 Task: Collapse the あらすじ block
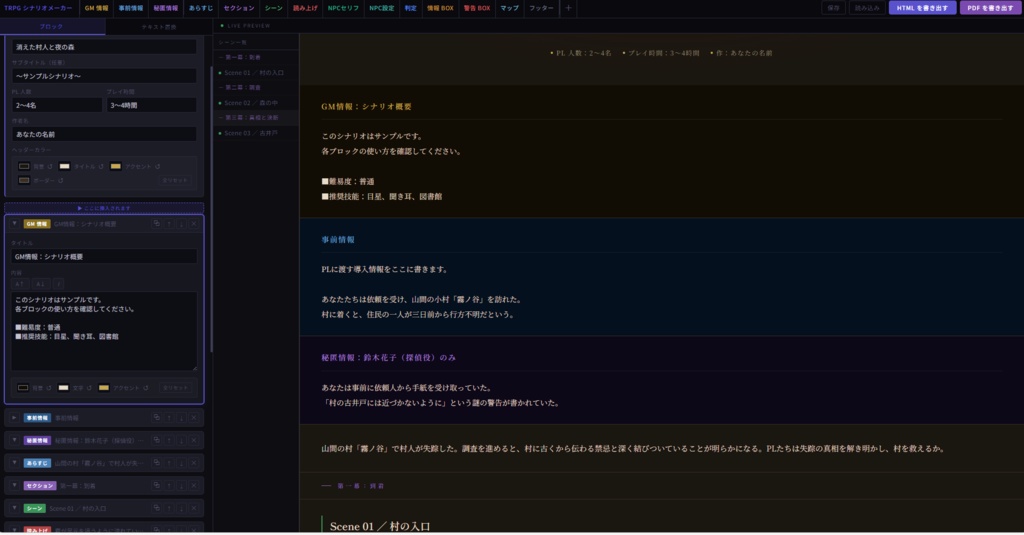click(x=14, y=462)
